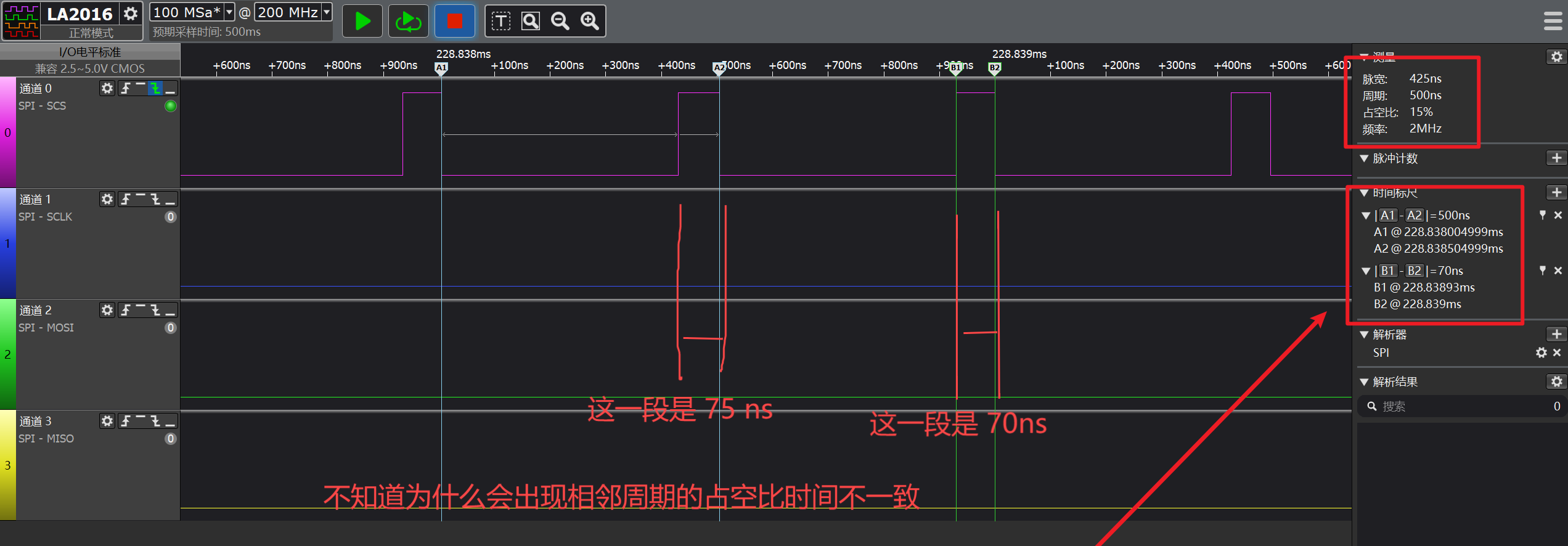1568x546 pixels.
Task: Open channel 3 settings gear
Action: [107, 421]
